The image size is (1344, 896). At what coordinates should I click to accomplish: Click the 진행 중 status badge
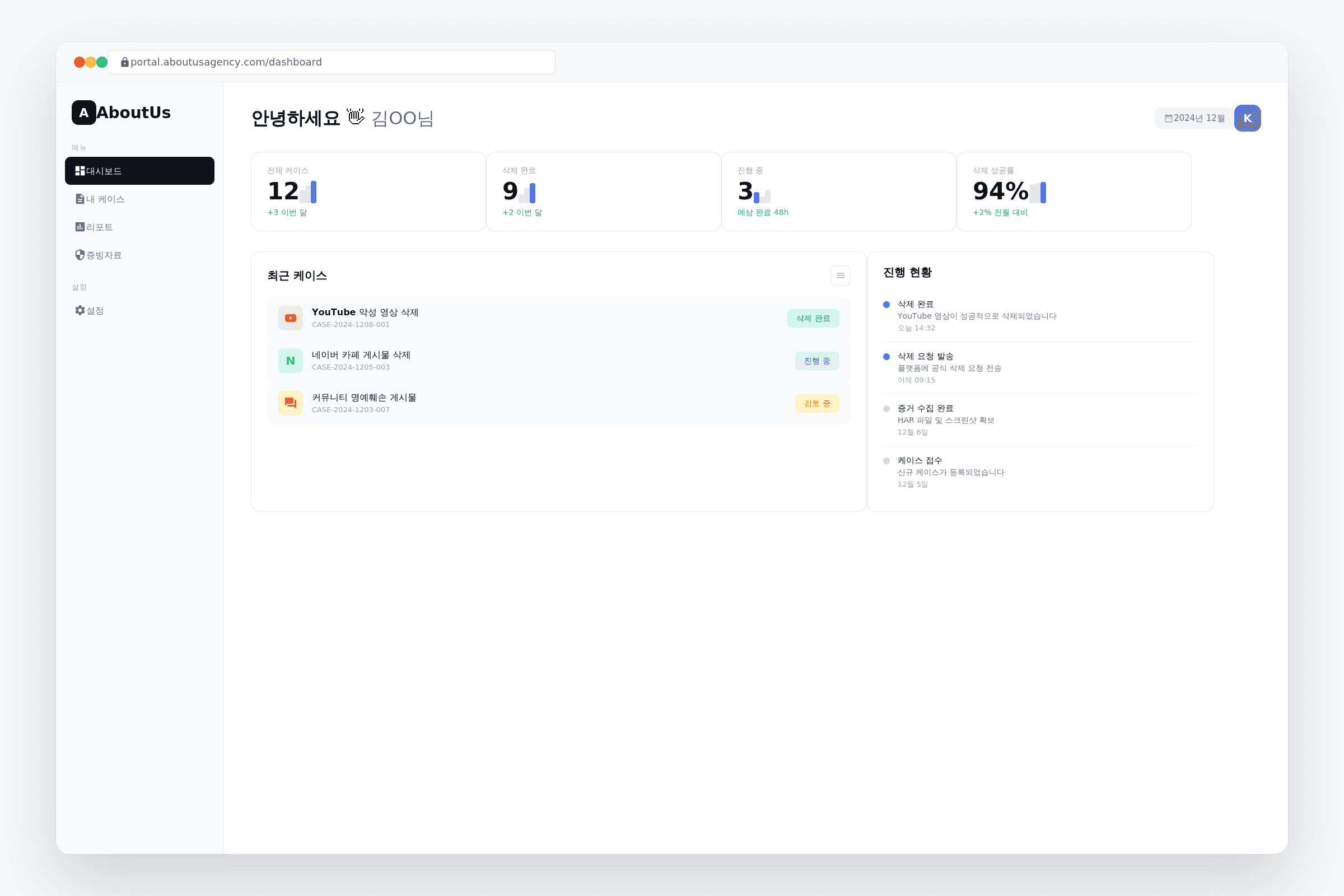816,361
